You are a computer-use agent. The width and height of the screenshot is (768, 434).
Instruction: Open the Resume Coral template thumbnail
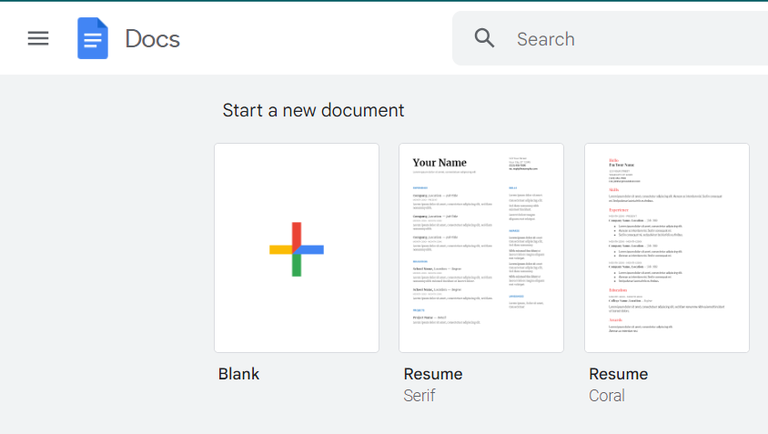[667, 248]
